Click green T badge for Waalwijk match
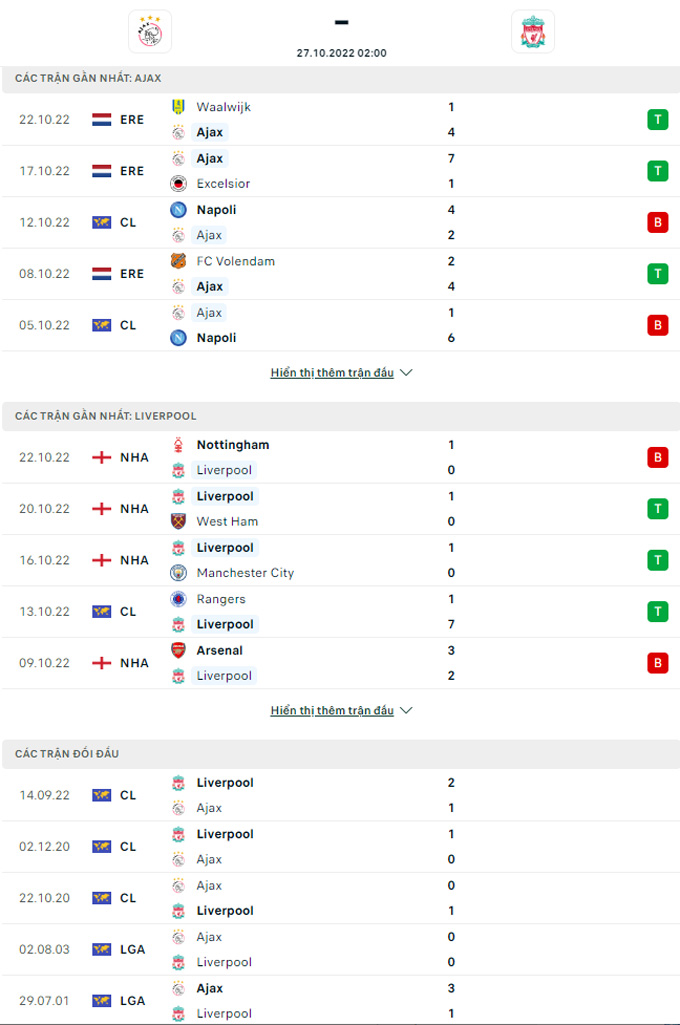 657,120
